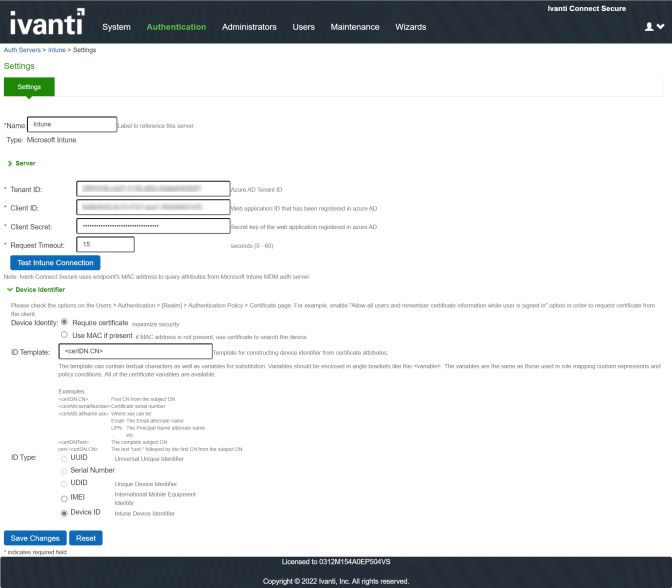672x588 pixels.
Task: Open the Wizards menu
Action: (x=411, y=27)
